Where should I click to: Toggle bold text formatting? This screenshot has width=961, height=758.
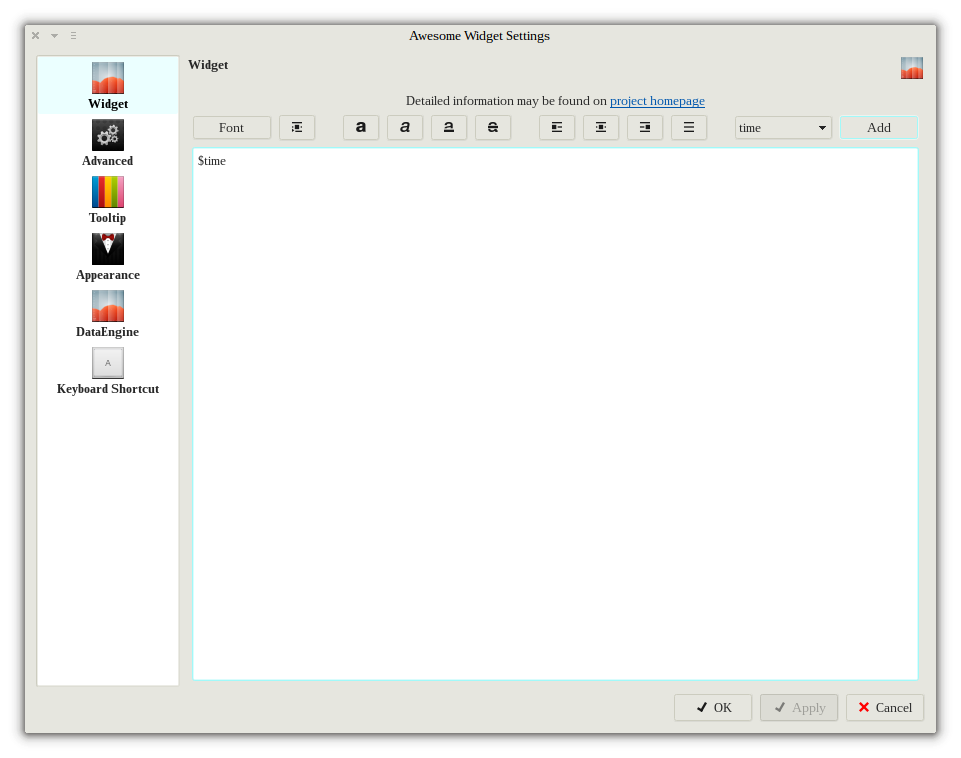(361, 127)
